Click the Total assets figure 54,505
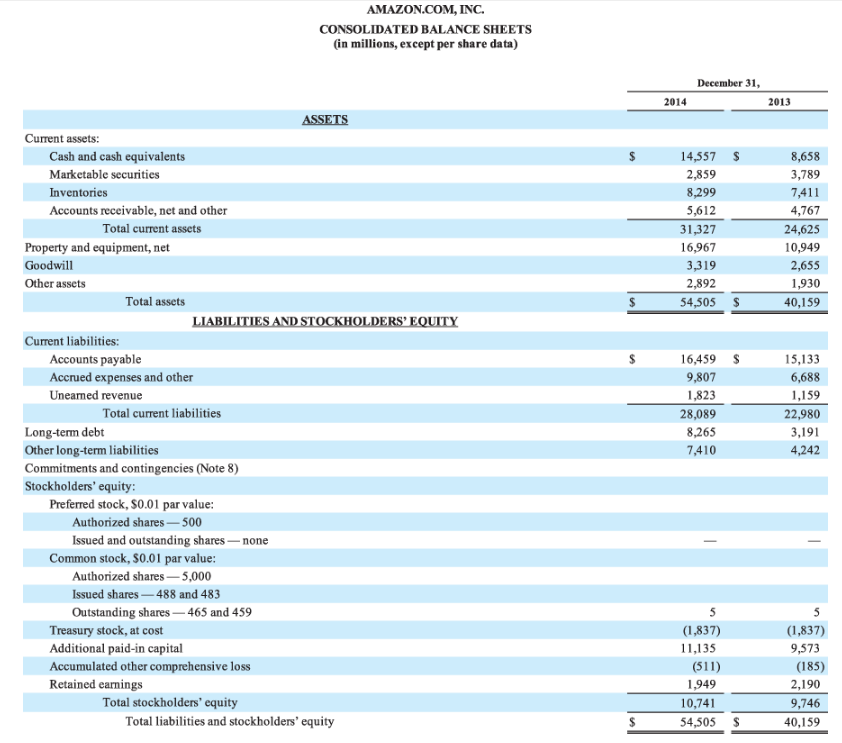The height and width of the screenshot is (743, 842). (700, 301)
